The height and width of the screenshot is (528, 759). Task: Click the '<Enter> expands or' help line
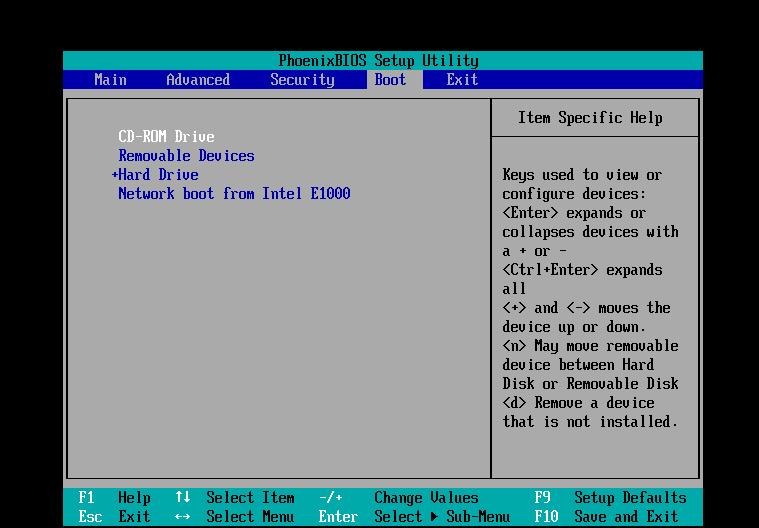(x=574, y=212)
